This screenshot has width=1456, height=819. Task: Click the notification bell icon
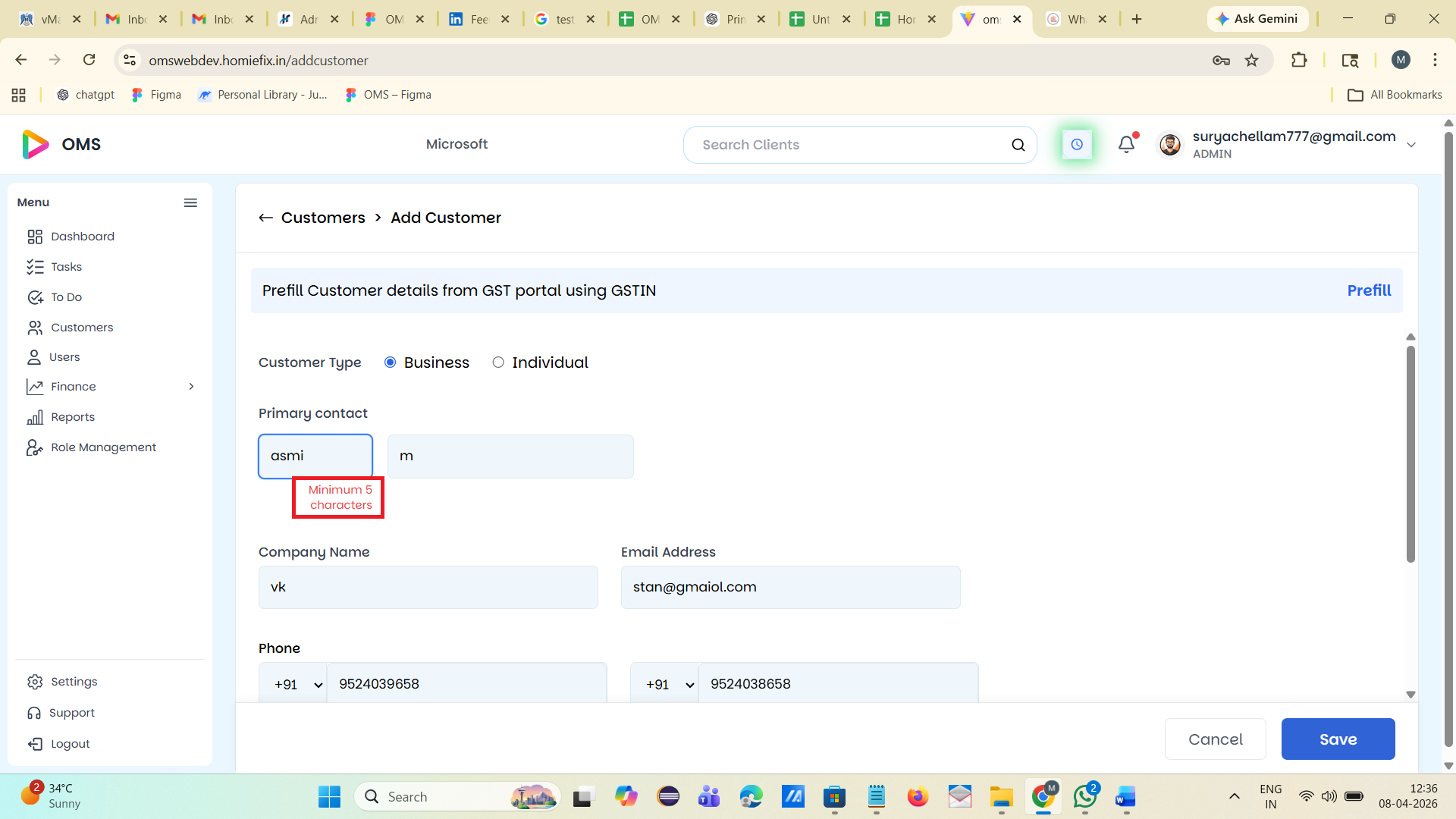1126,144
